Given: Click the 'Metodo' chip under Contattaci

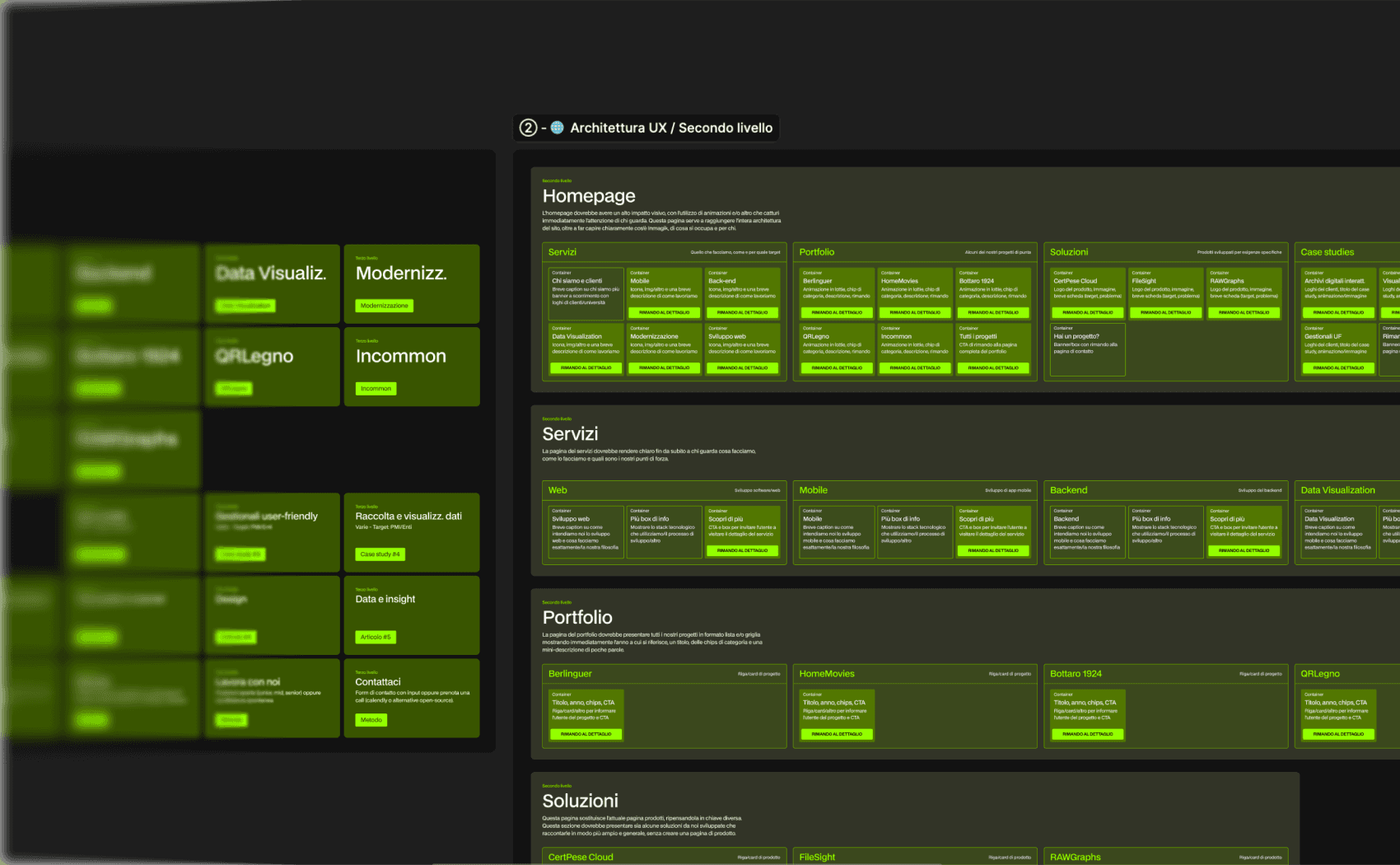Looking at the screenshot, I should 371,720.
